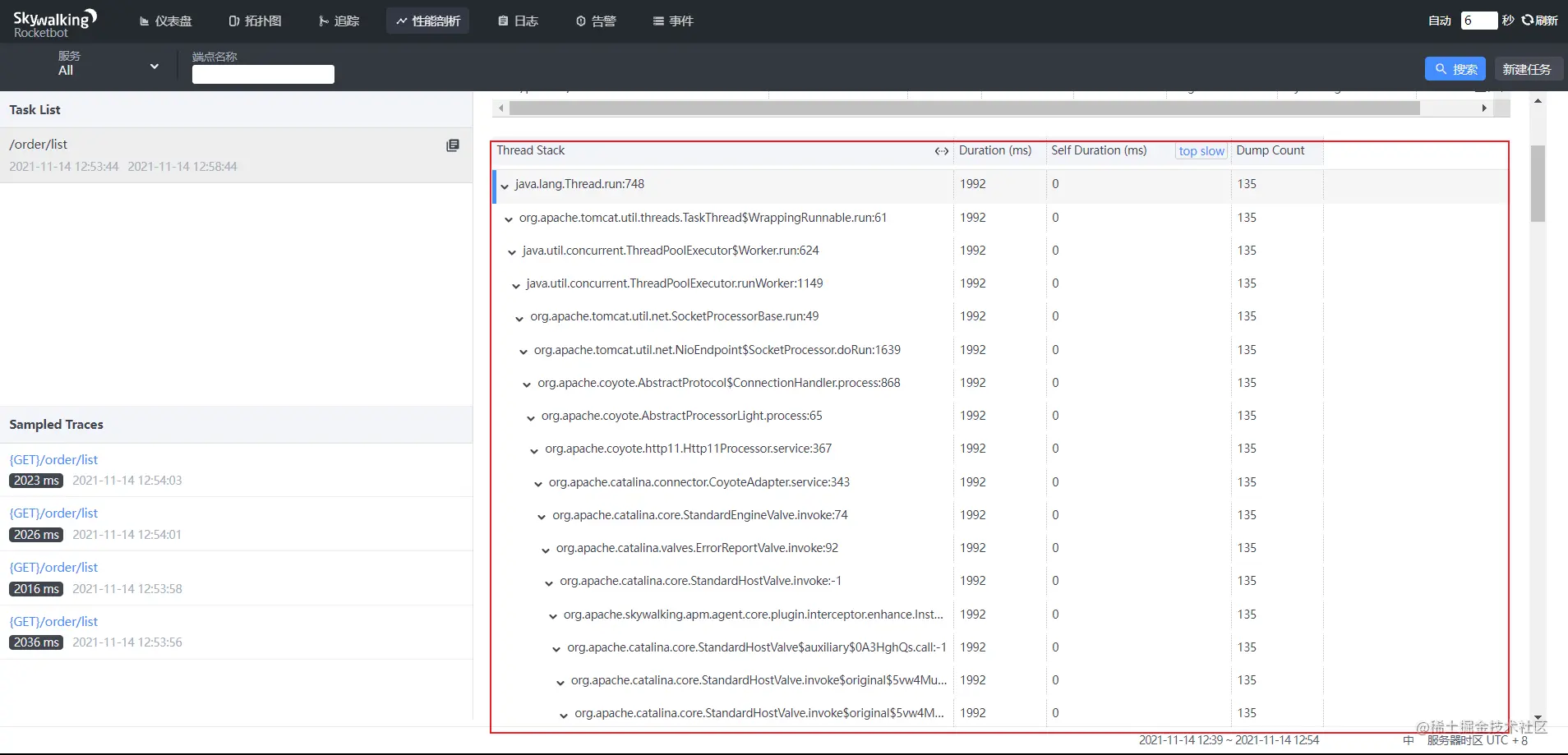Click the 中 language switch
Image resolution: width=1568 pixels, height=755 pixels.
(1408, 740)
